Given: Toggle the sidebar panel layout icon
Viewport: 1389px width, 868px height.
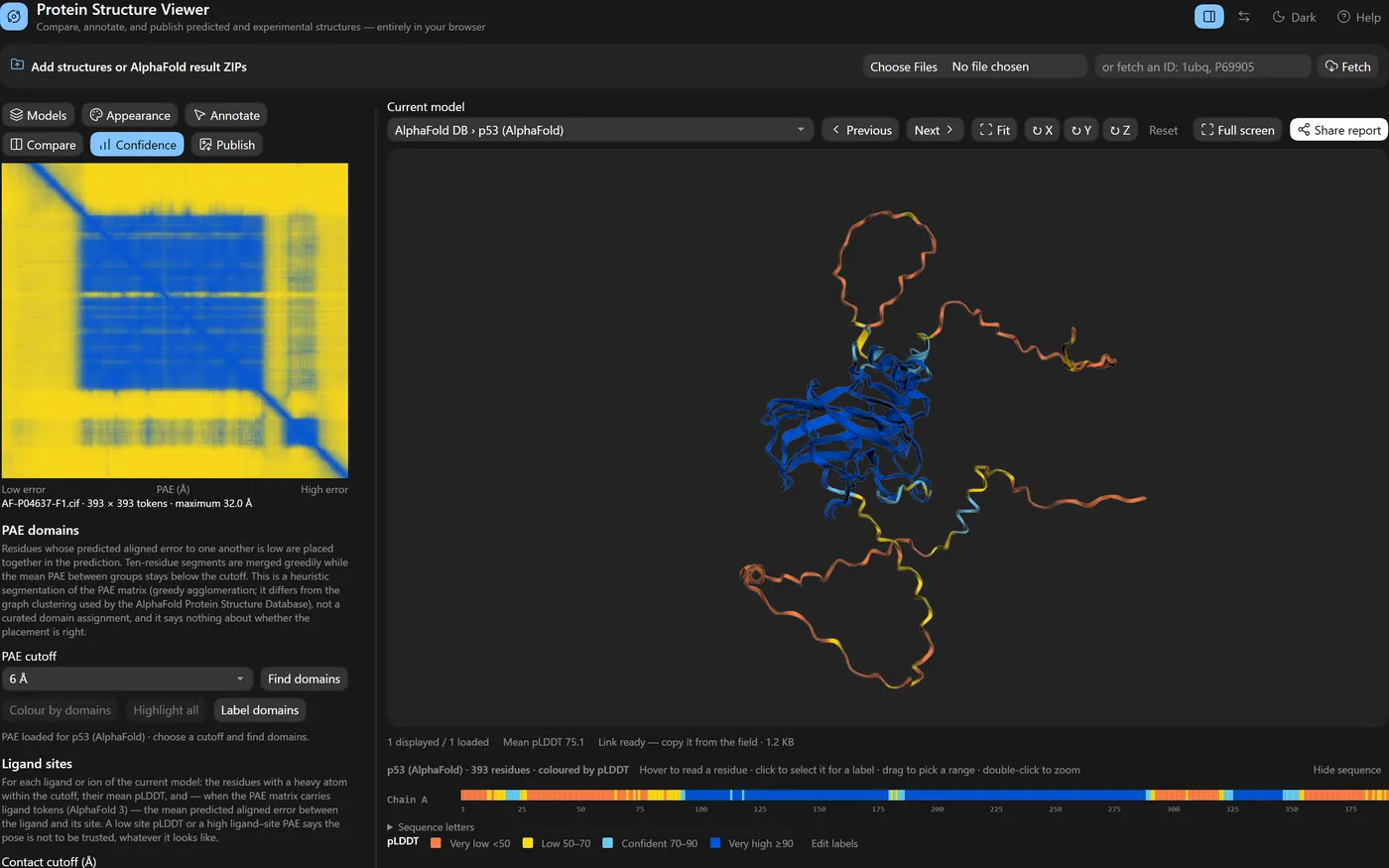Looking at the screenshot, I should (x=1208, y=17).
